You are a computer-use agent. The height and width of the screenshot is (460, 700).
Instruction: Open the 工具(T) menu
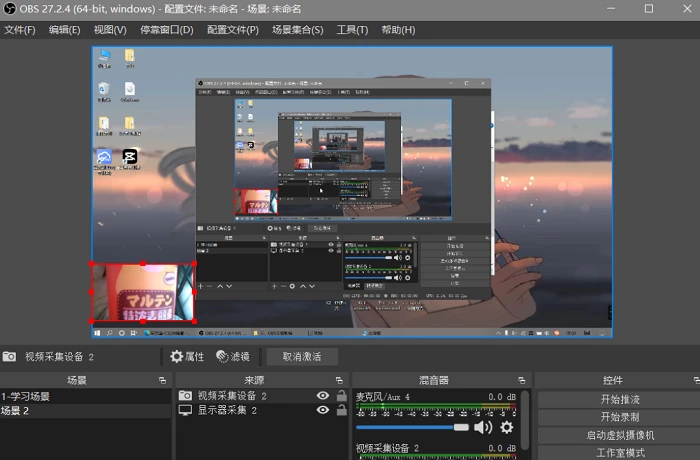point(352,30)
